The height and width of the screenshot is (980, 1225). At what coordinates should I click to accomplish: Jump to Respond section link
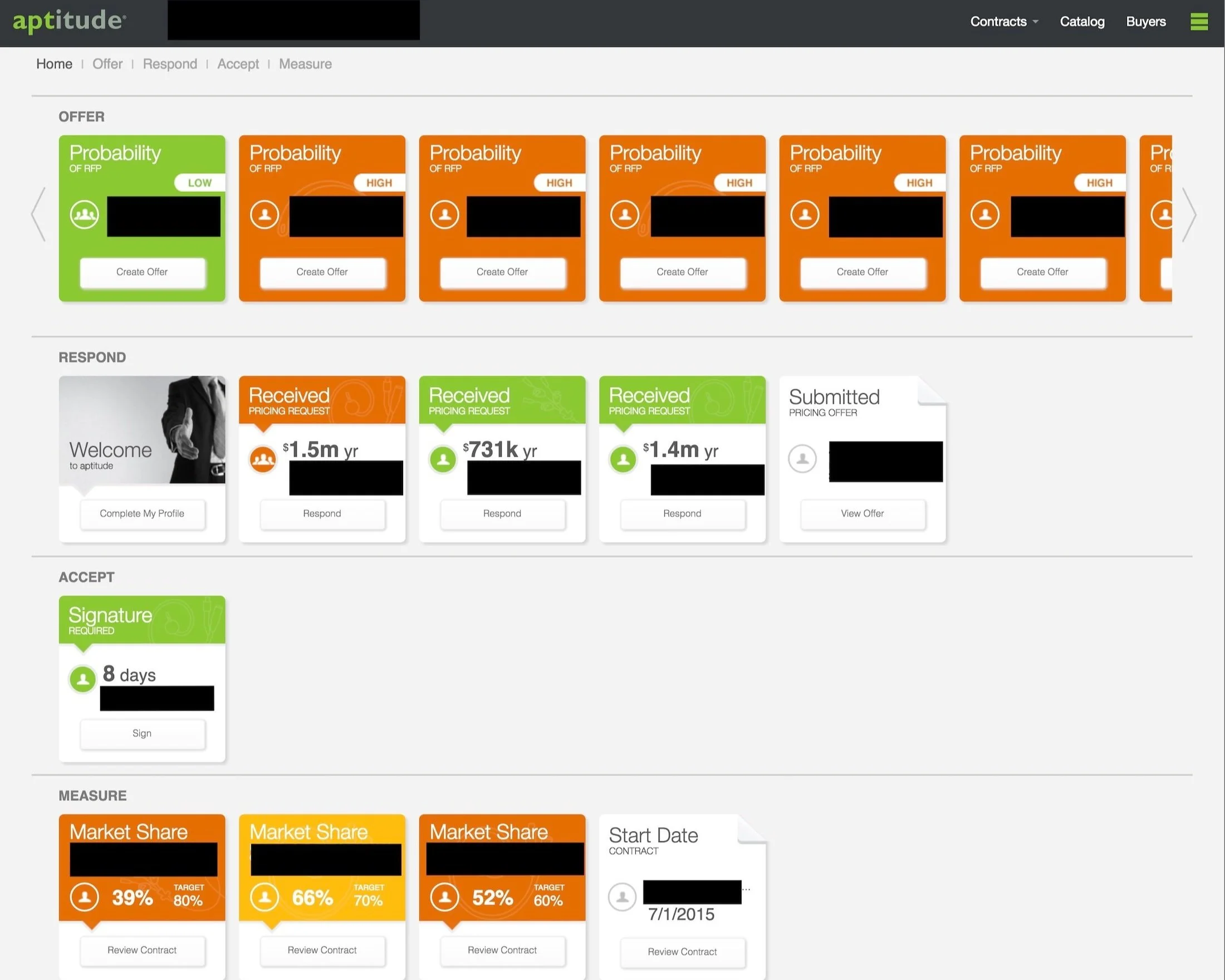point(170,64)
